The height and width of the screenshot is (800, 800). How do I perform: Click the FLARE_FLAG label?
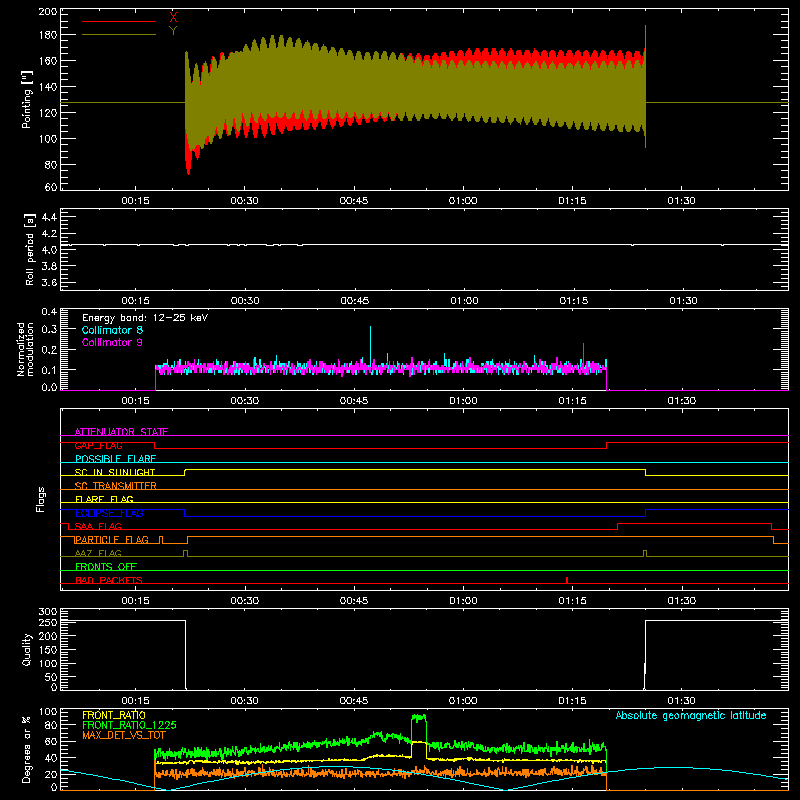click(104, 499)
